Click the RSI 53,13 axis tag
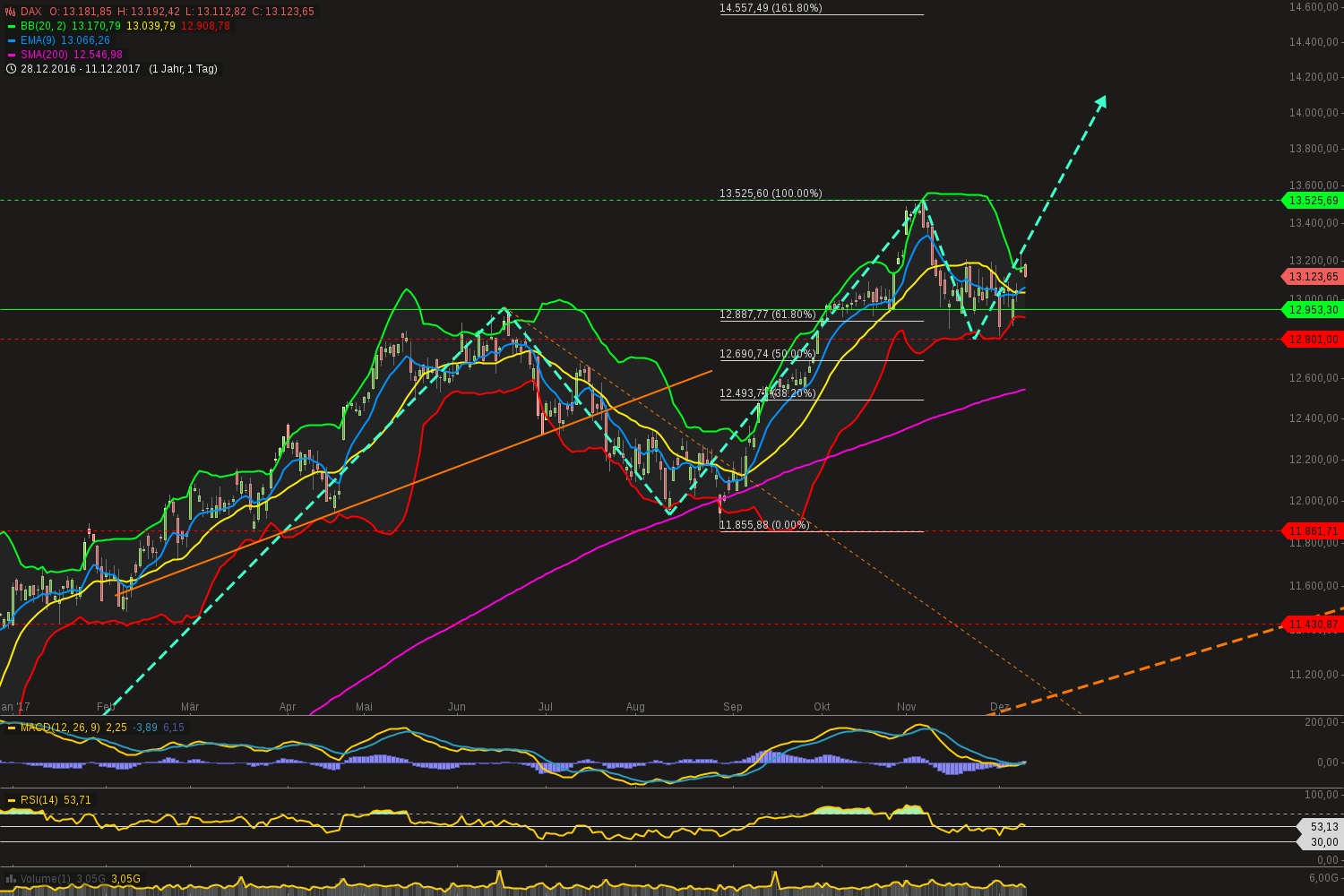This screenshot has height=896, width=1344. pos(1319,827)
